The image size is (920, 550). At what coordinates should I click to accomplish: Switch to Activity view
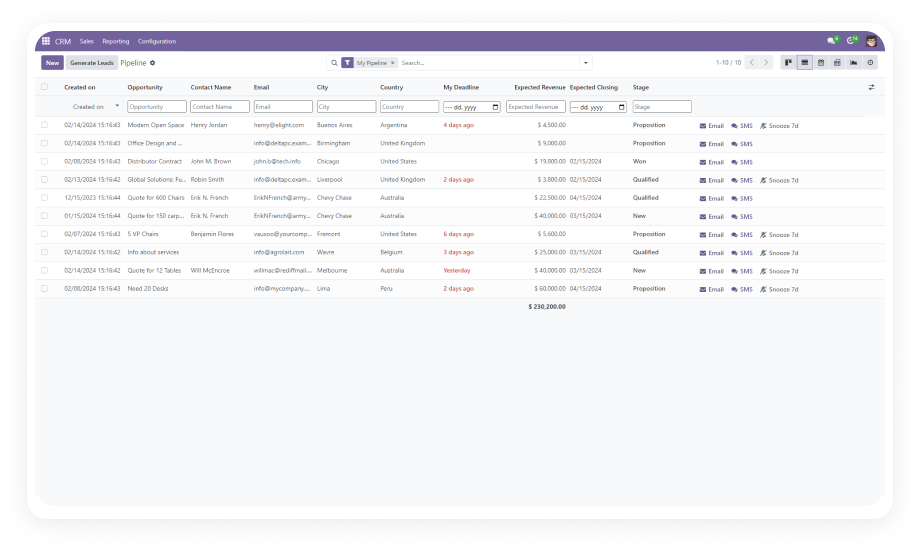coord(870,62)
